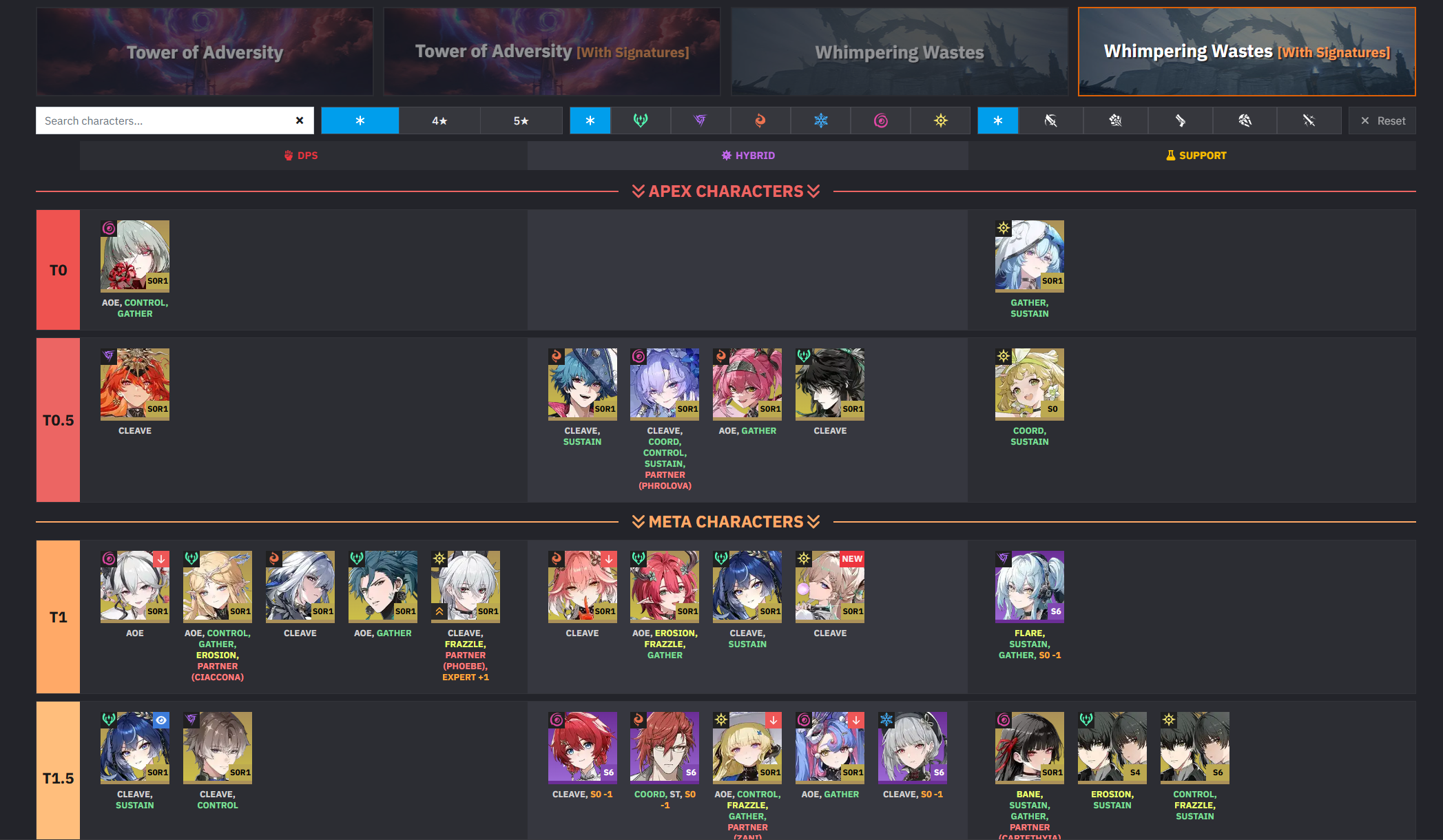Toggle the all-rarities asterisk filter
This screenshot has height=840, width=1443.
[360, 120]
